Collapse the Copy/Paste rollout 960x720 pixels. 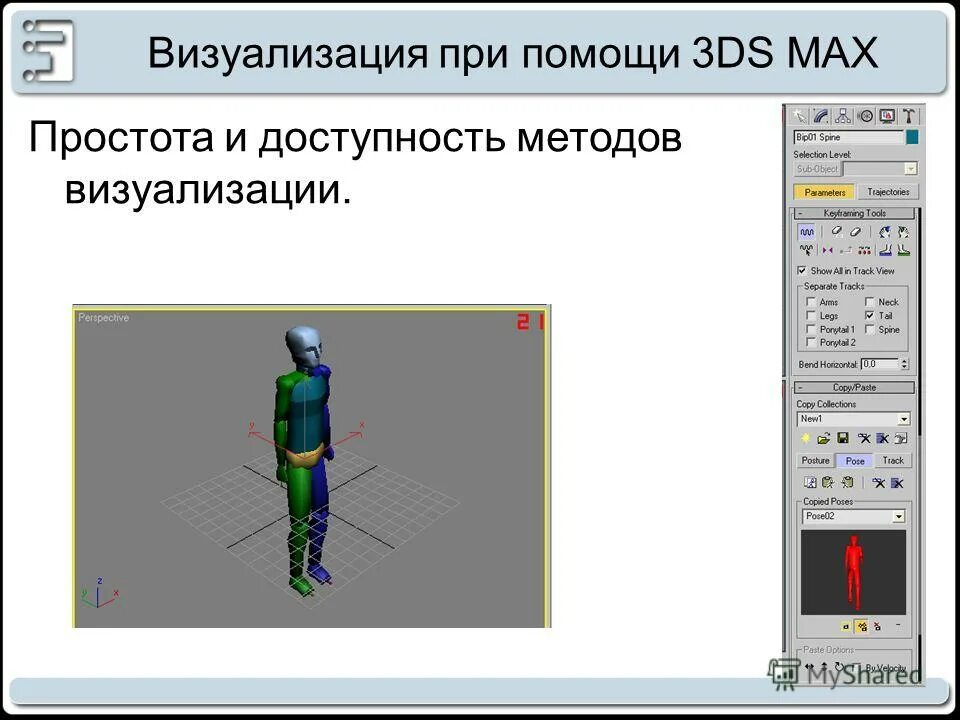(x=855, y=388)
